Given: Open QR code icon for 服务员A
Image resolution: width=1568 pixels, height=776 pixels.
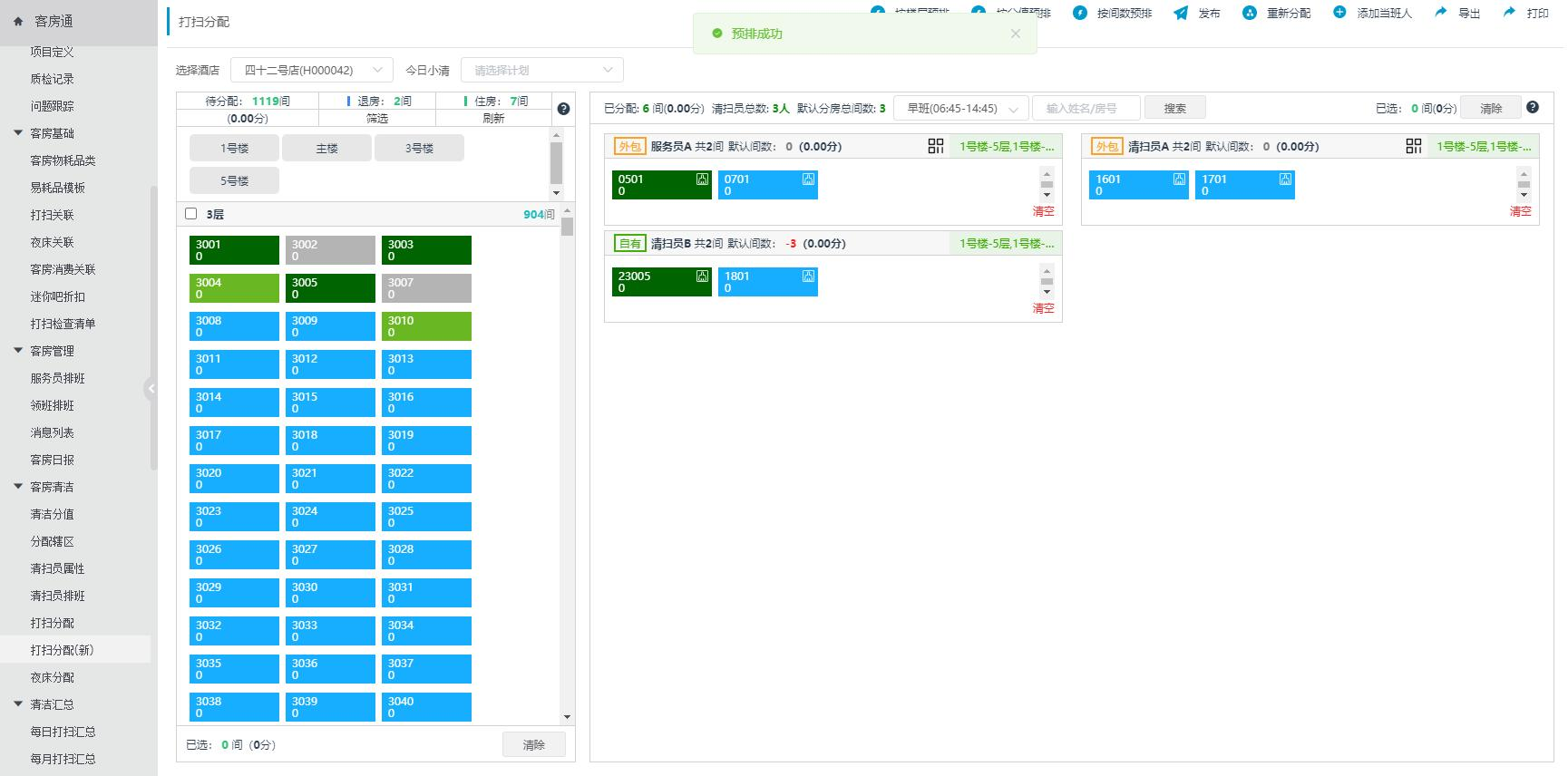Looking at the screenshot, I should pos(936,146).
